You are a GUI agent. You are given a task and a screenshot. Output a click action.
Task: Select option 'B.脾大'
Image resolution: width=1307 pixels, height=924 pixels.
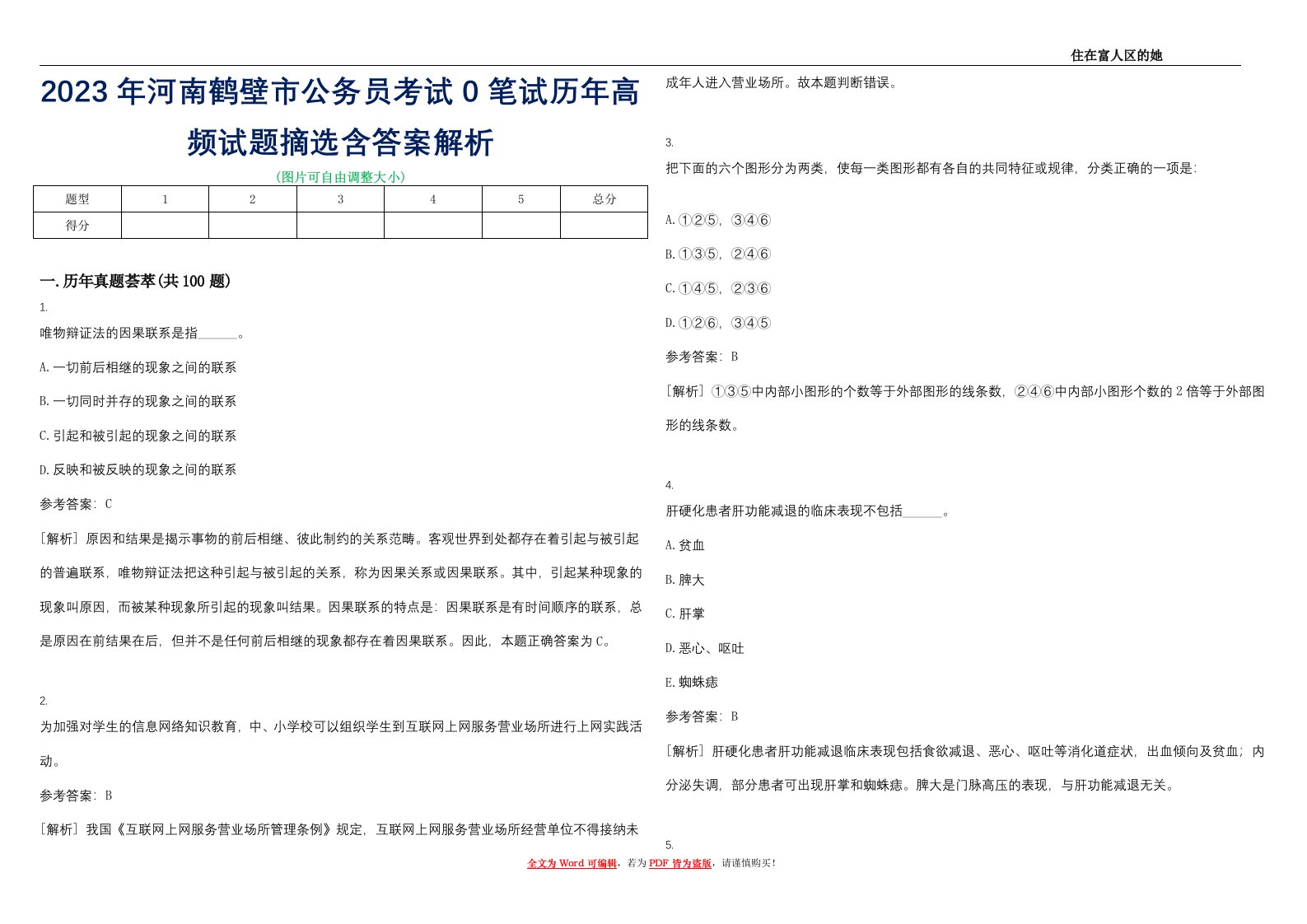point(685,580)
